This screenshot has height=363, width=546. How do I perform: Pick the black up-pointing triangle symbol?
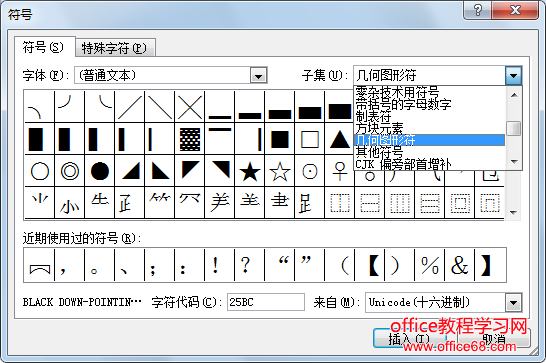point(340,139)
